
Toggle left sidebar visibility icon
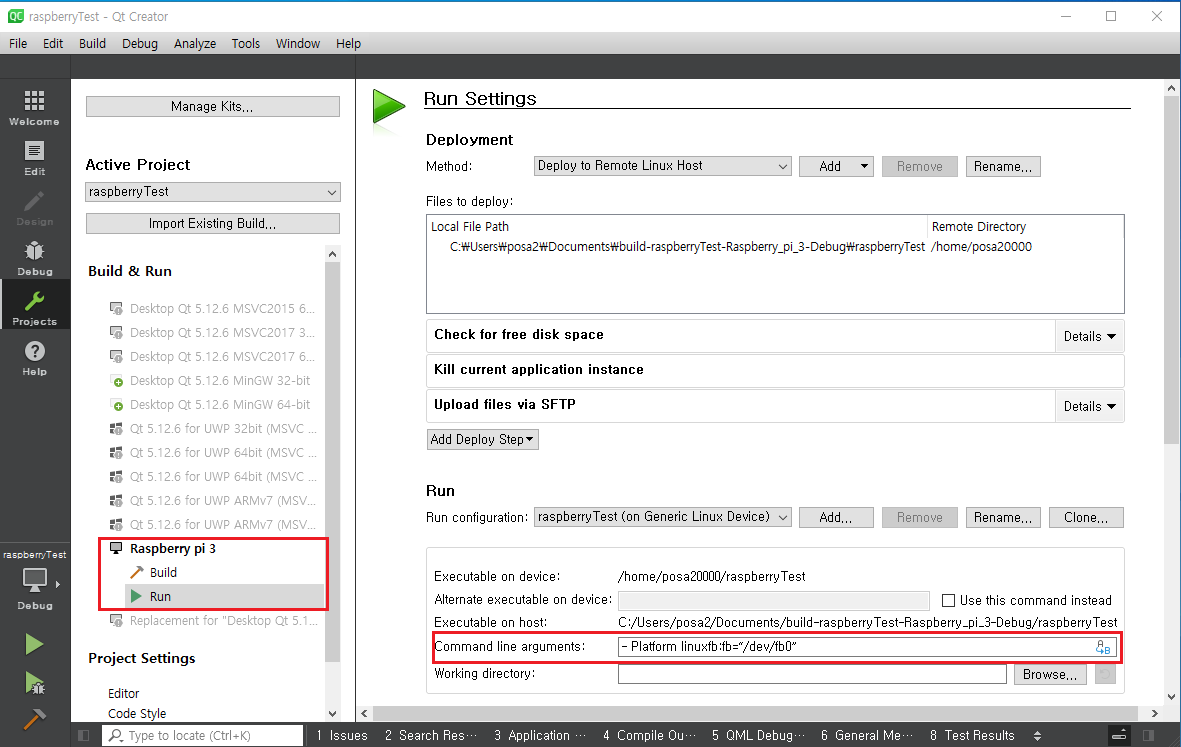(84, 736)
